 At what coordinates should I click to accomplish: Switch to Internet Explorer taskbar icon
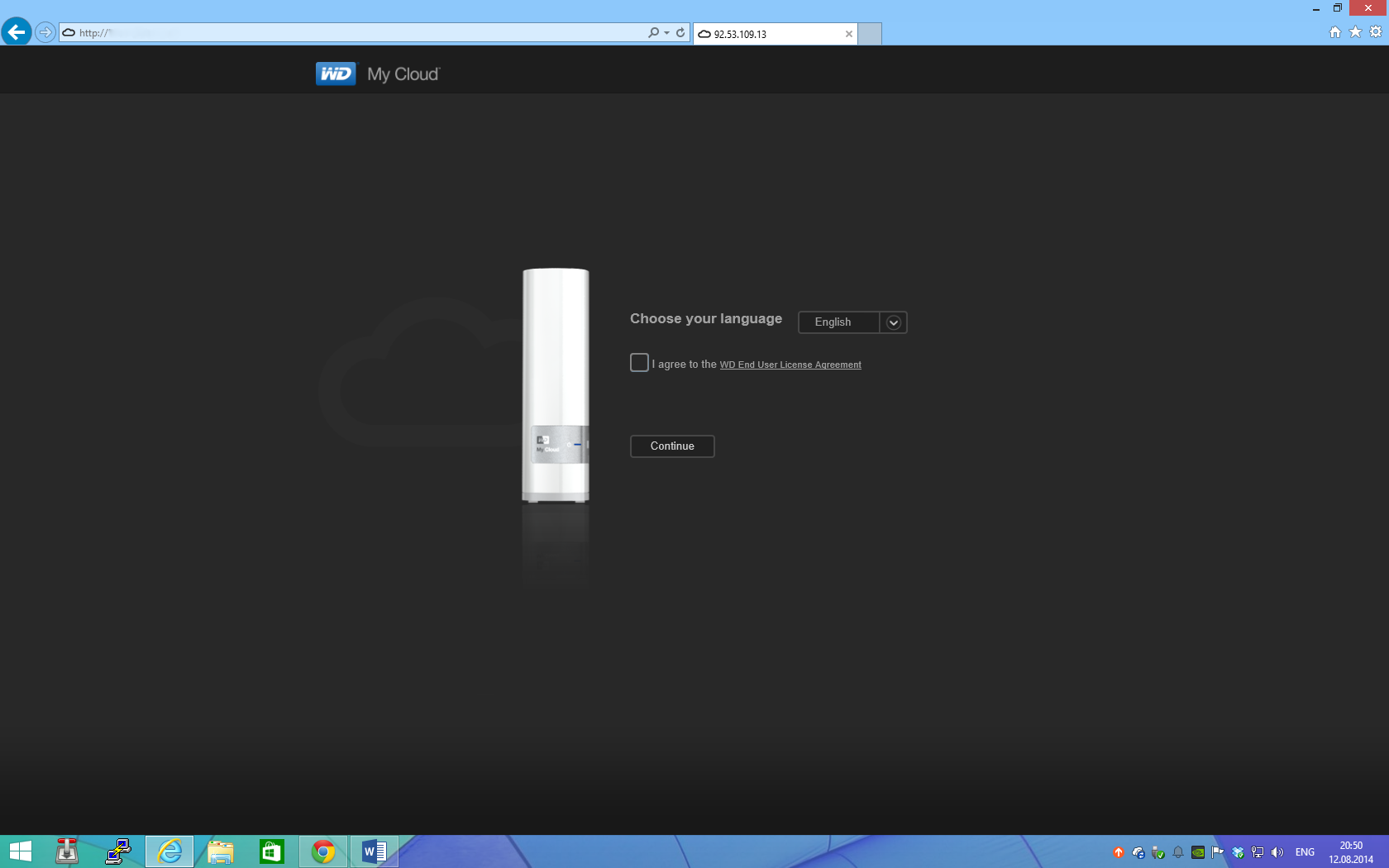pos(169,851)
